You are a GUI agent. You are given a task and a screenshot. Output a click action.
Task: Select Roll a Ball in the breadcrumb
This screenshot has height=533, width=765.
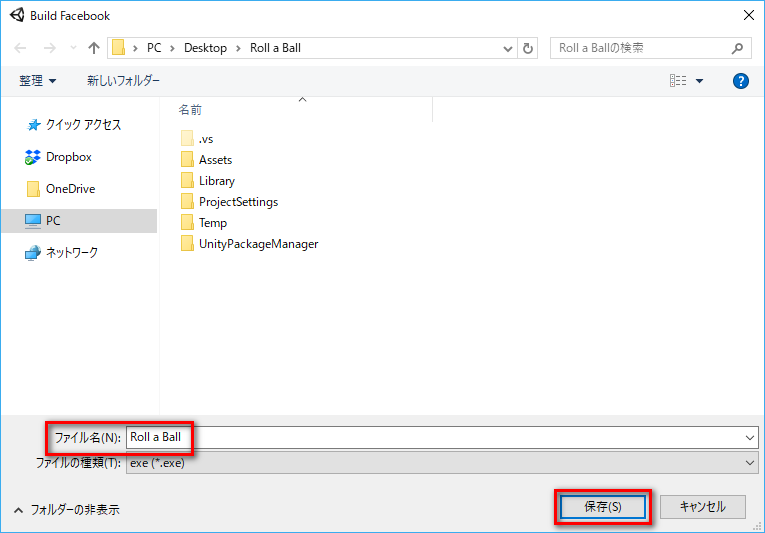275,48
